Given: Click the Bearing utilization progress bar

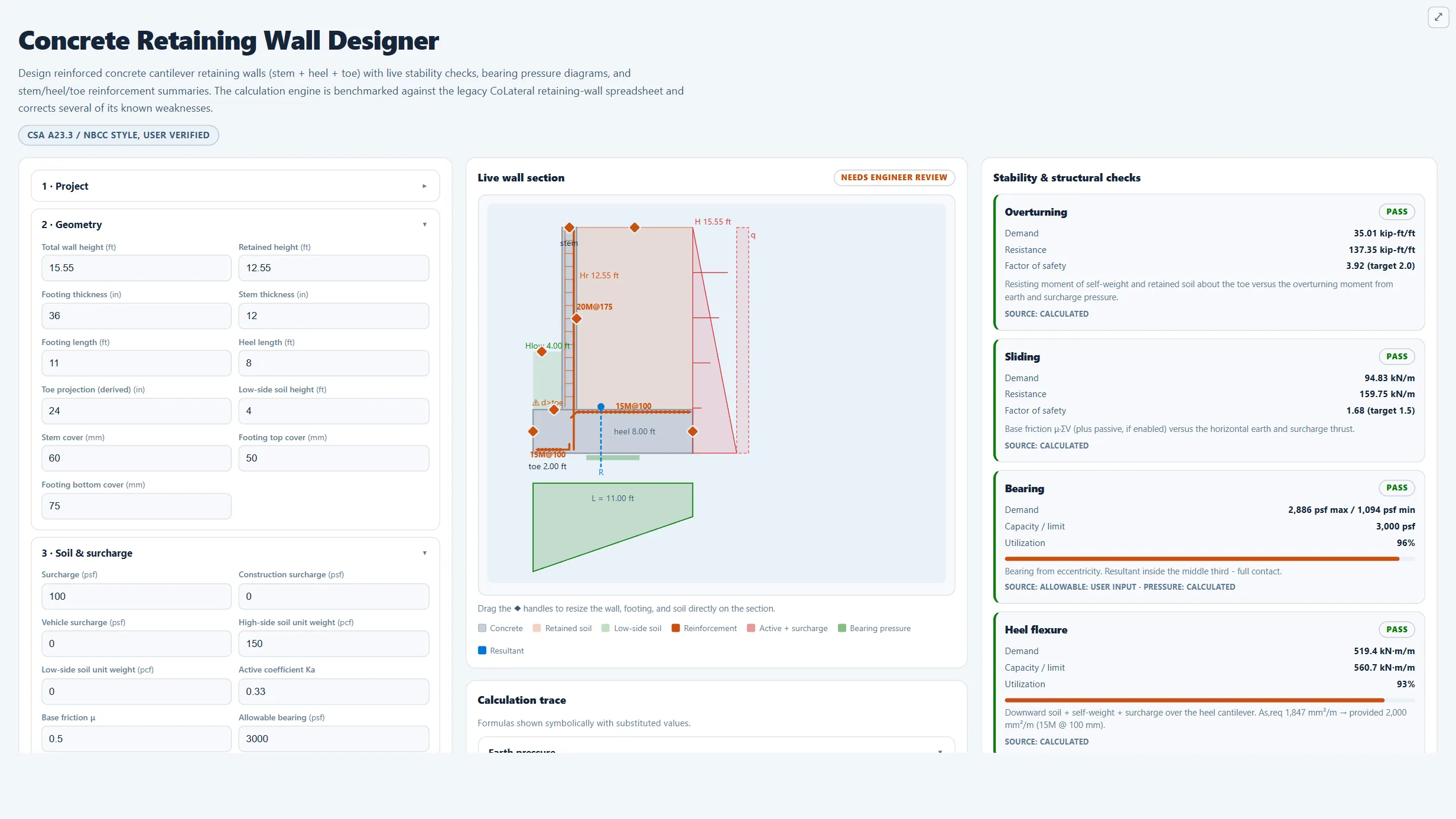Looking at the screenshot, I should tap(1210, 558).
